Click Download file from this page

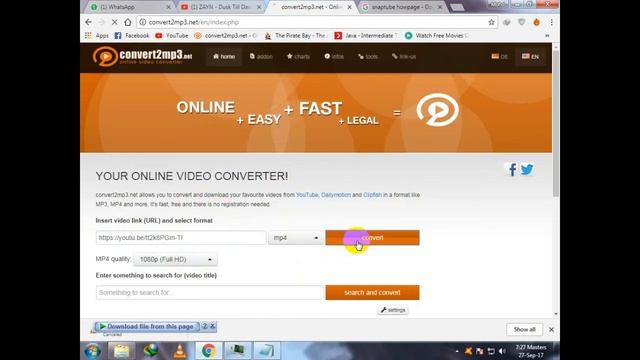147,327
